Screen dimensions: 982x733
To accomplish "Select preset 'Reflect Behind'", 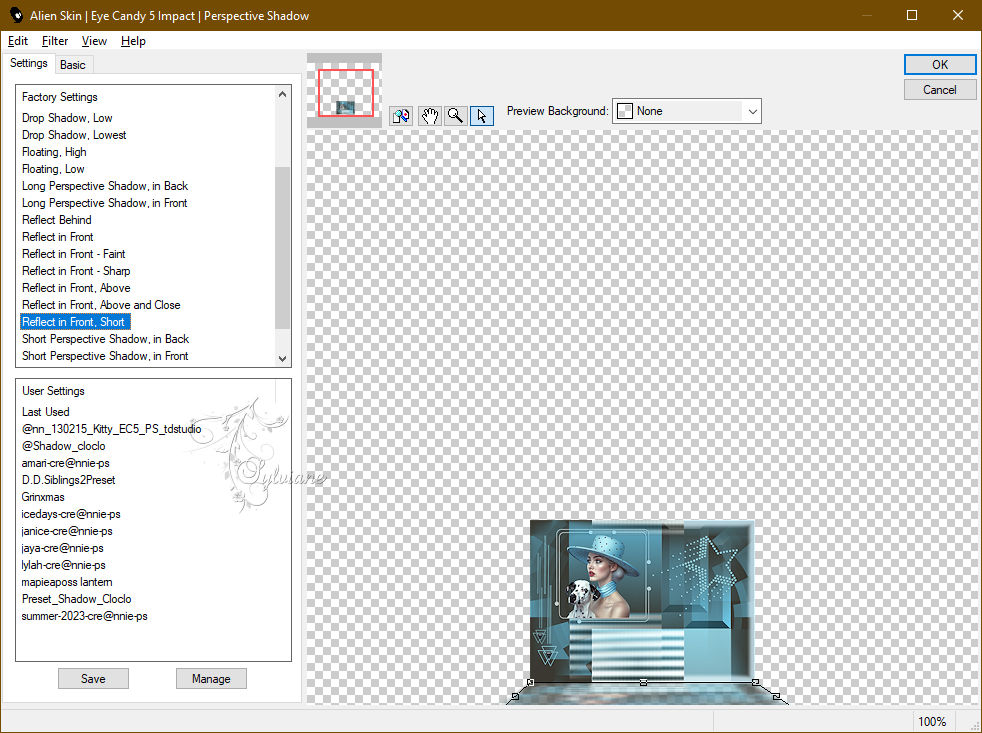I will point(56,219).
